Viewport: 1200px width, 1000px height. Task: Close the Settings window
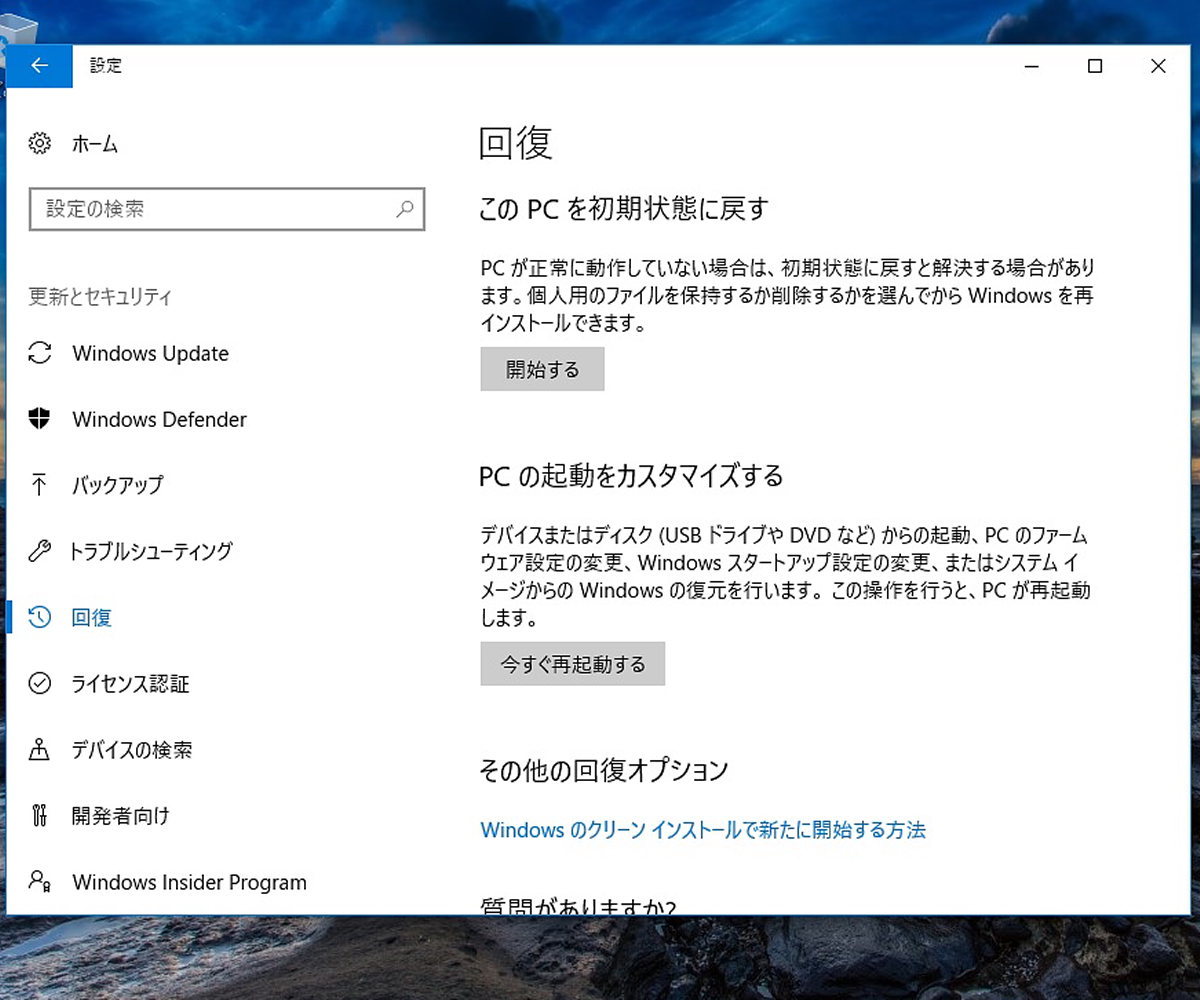pos(1158,66)
